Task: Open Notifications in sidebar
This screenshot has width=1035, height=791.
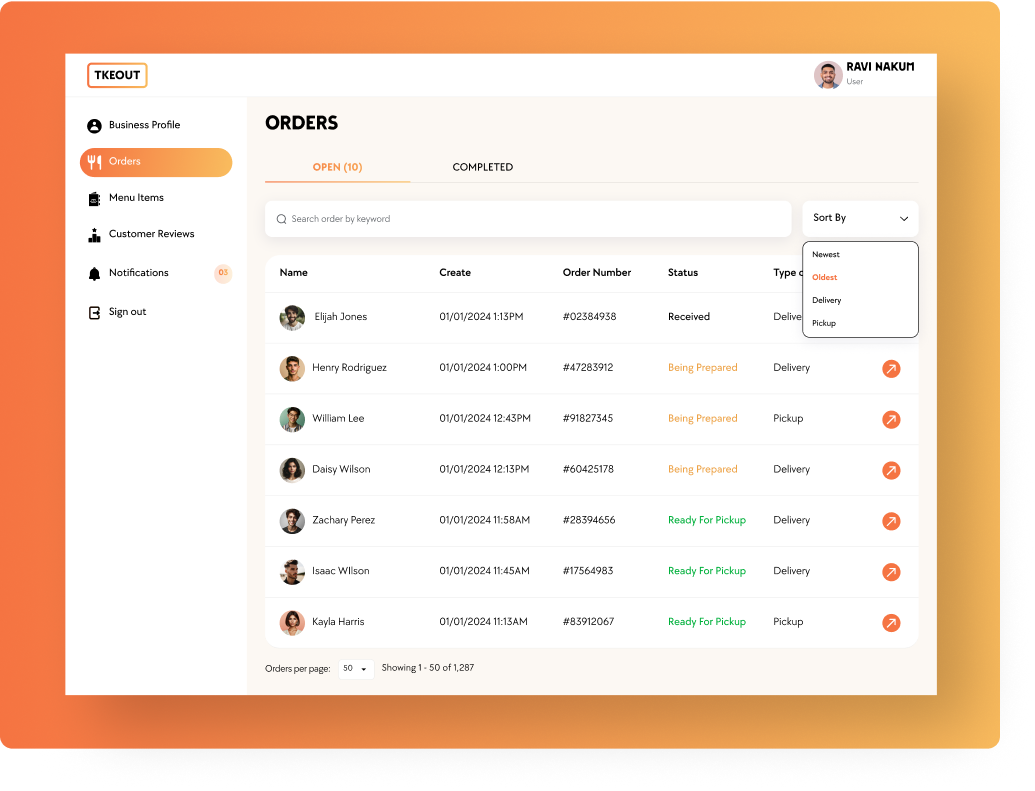Action: (x=139, y=273)
